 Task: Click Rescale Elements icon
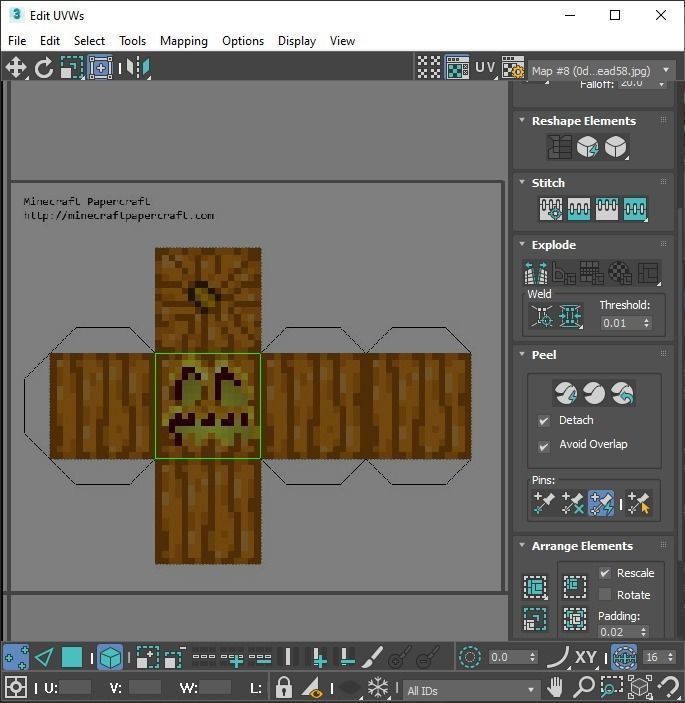click(x=535, y=619)
